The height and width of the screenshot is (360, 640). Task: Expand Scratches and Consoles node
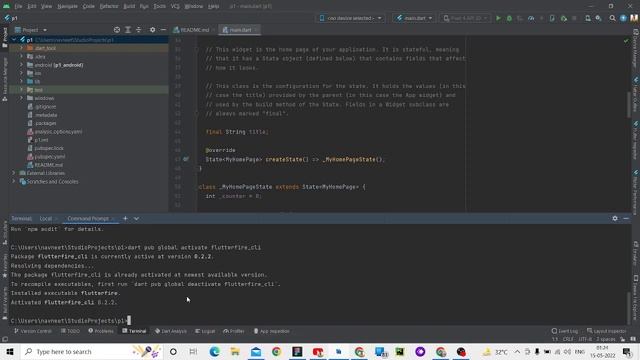[x=13, y=181]
